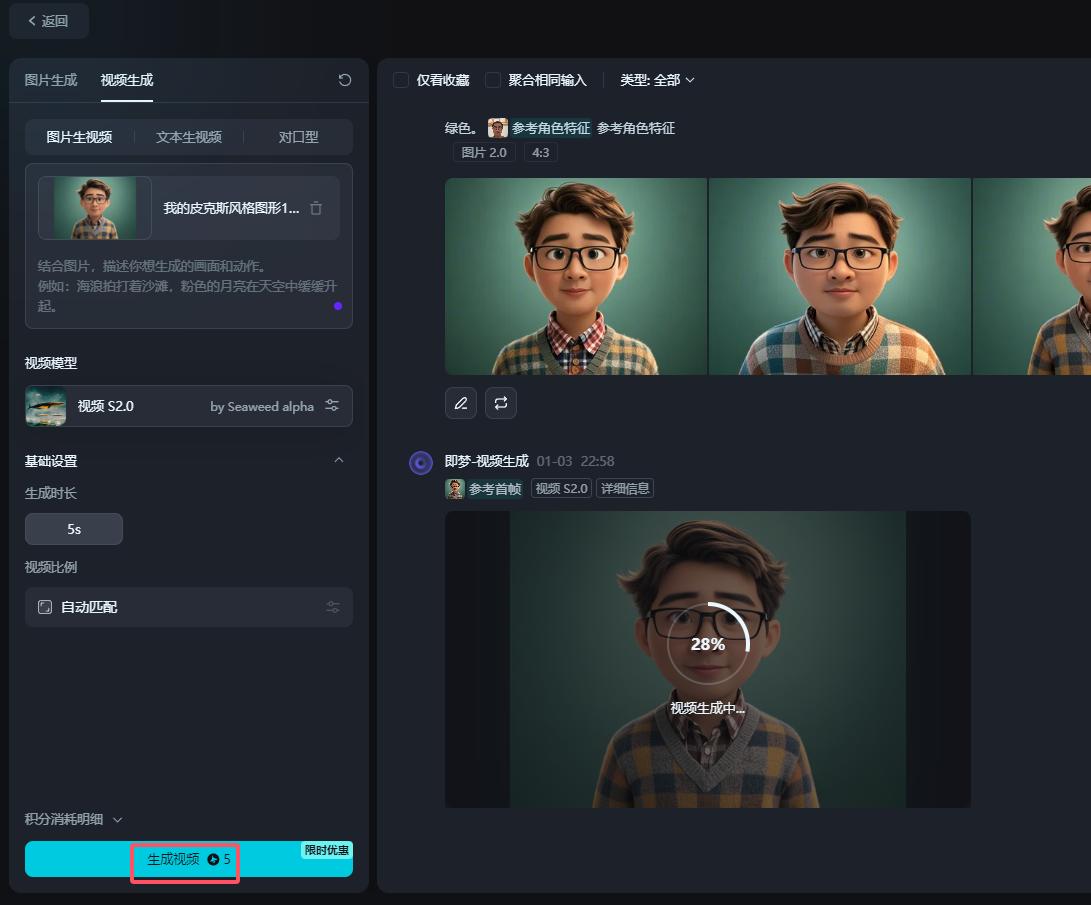Open the 类型: 全部 dropdown
1091x905 pixels.
pyautogui.click(x=657, y=80)
